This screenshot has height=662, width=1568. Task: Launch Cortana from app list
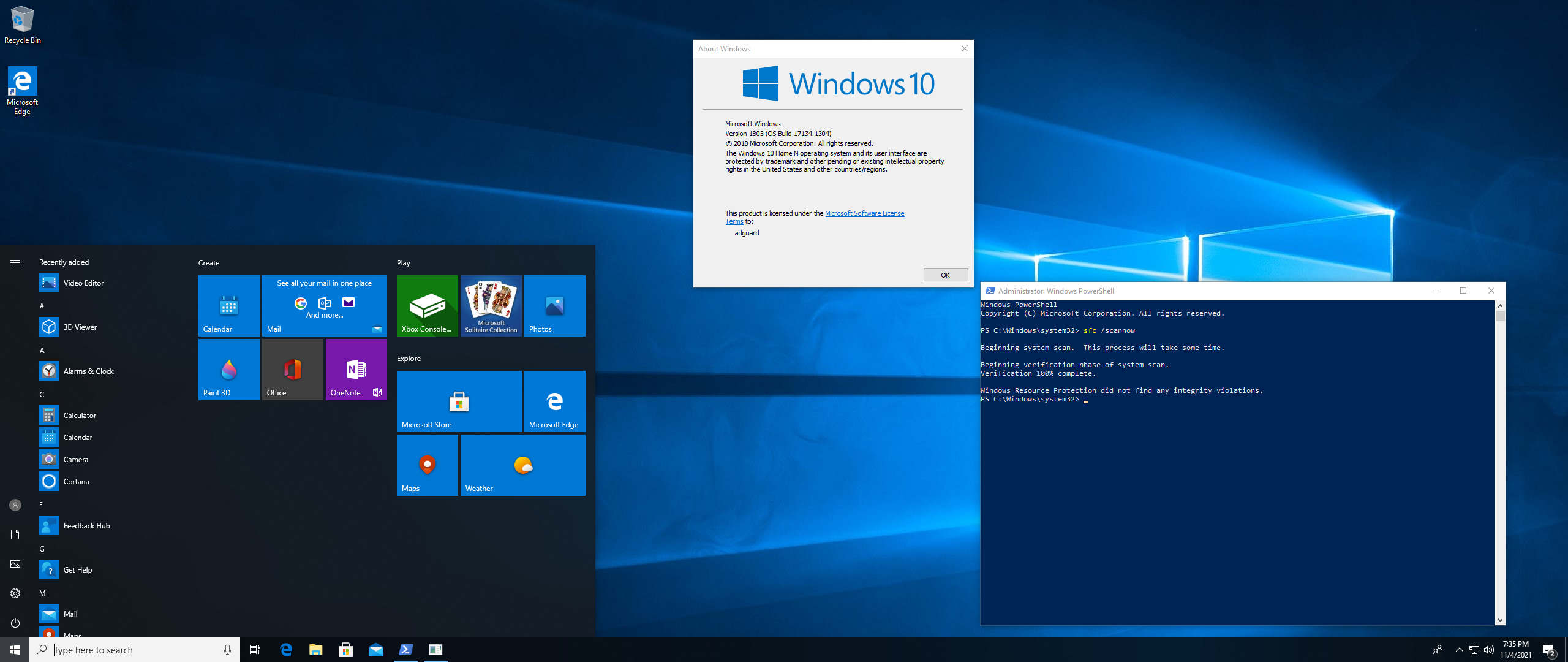tap(110, 482)
